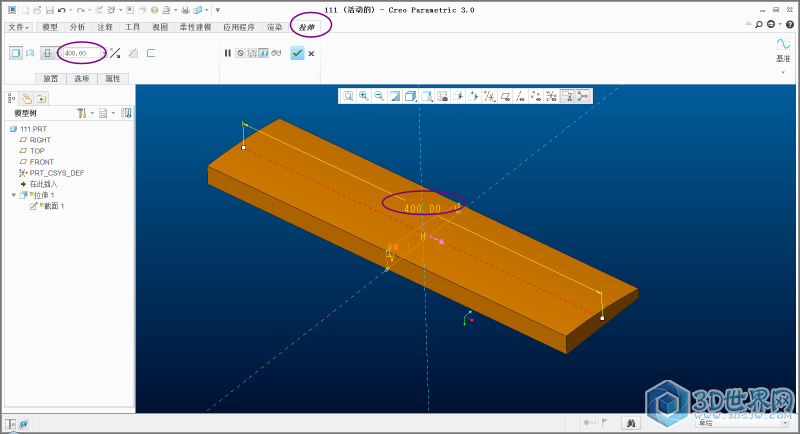This screenshot has height=434, width=800.
Task: Click the Zoom Out magnifier icon
Action: (x=379, y=96)
